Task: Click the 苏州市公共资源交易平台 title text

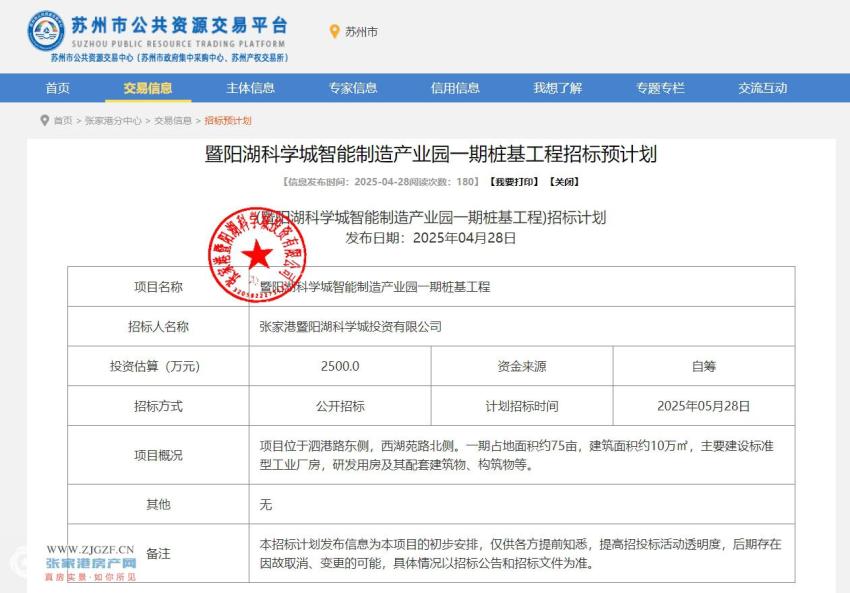Action: 179,25
